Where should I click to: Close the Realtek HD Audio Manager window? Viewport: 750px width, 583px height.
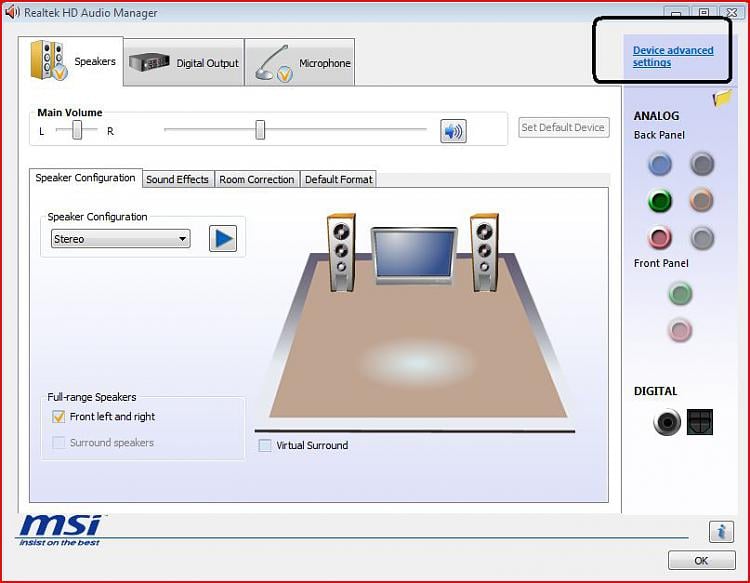[732, 11]
